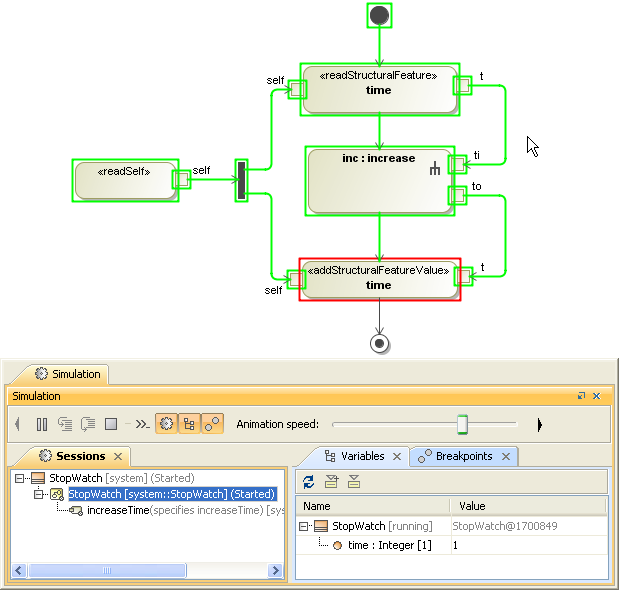The width and height of the screenshot is (621, 592).
Task: Collapse the StopWatch system::StopWatch child node
Action: click(40, 494)
